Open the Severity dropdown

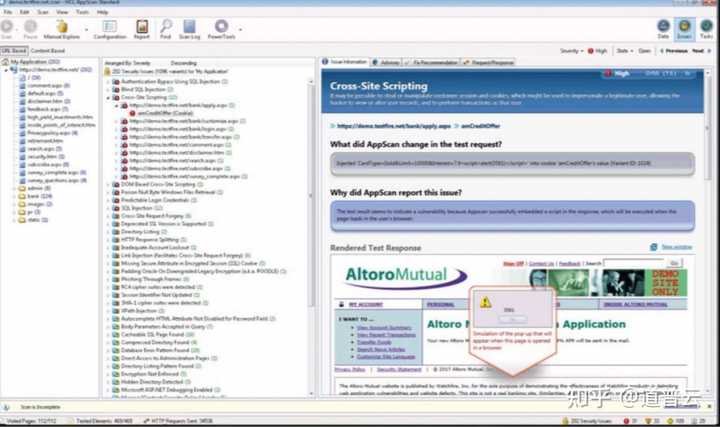pyautogui.click(x=572, y=51)
